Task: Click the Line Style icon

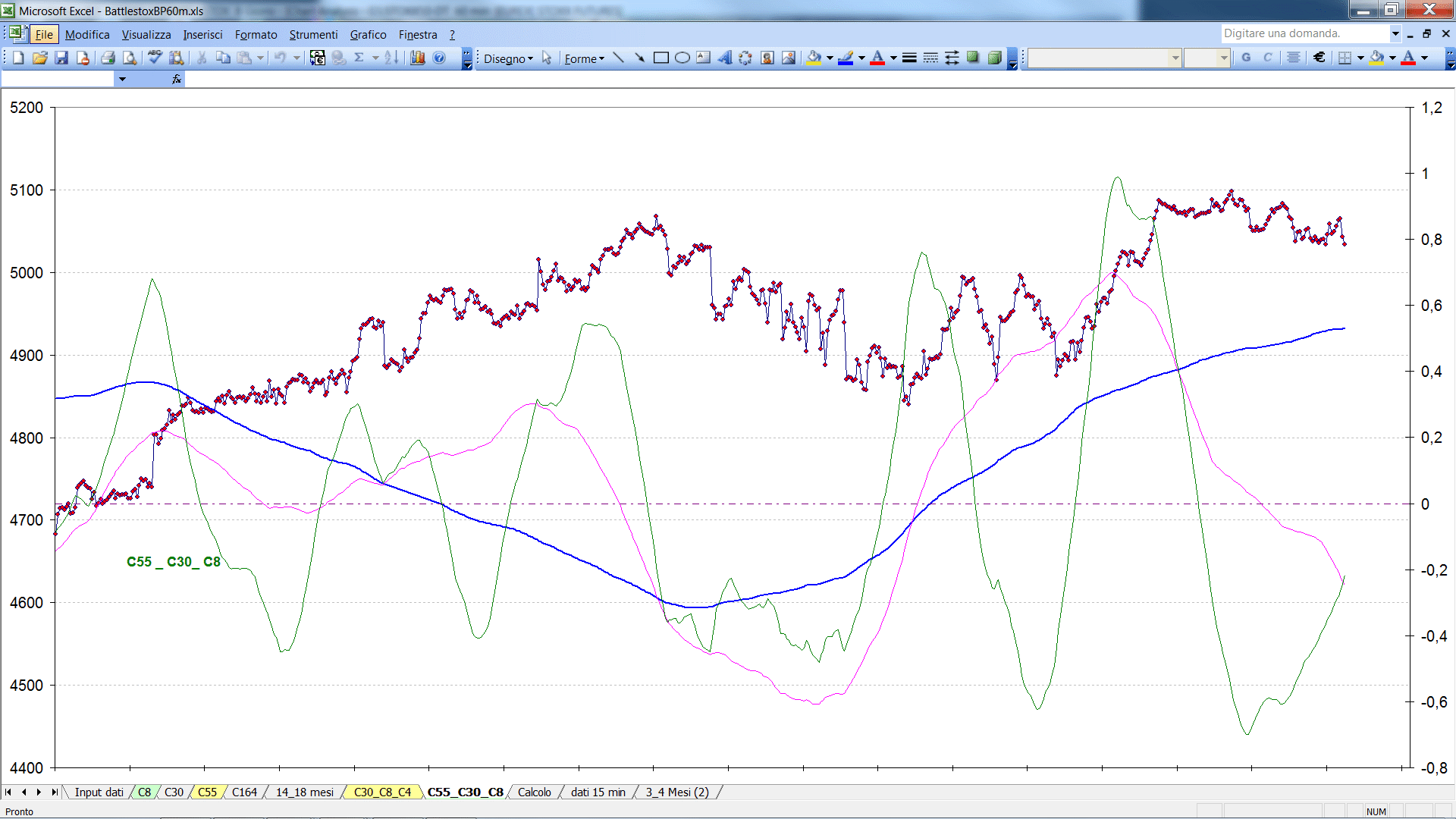Action: [x=909, y=58]
